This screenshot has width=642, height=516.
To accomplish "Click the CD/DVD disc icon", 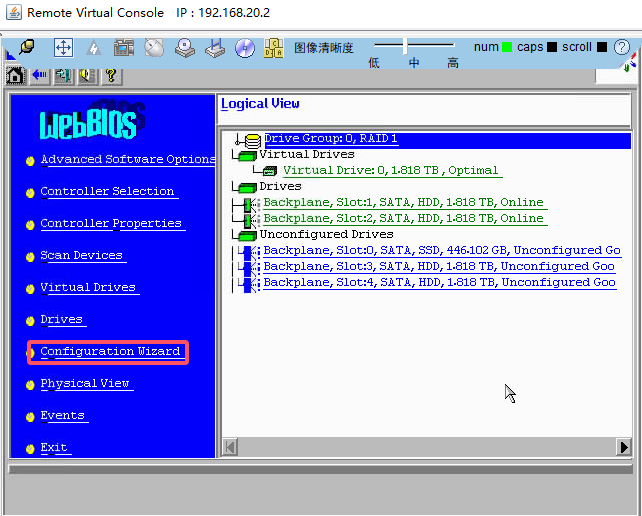I will (245, 48).
